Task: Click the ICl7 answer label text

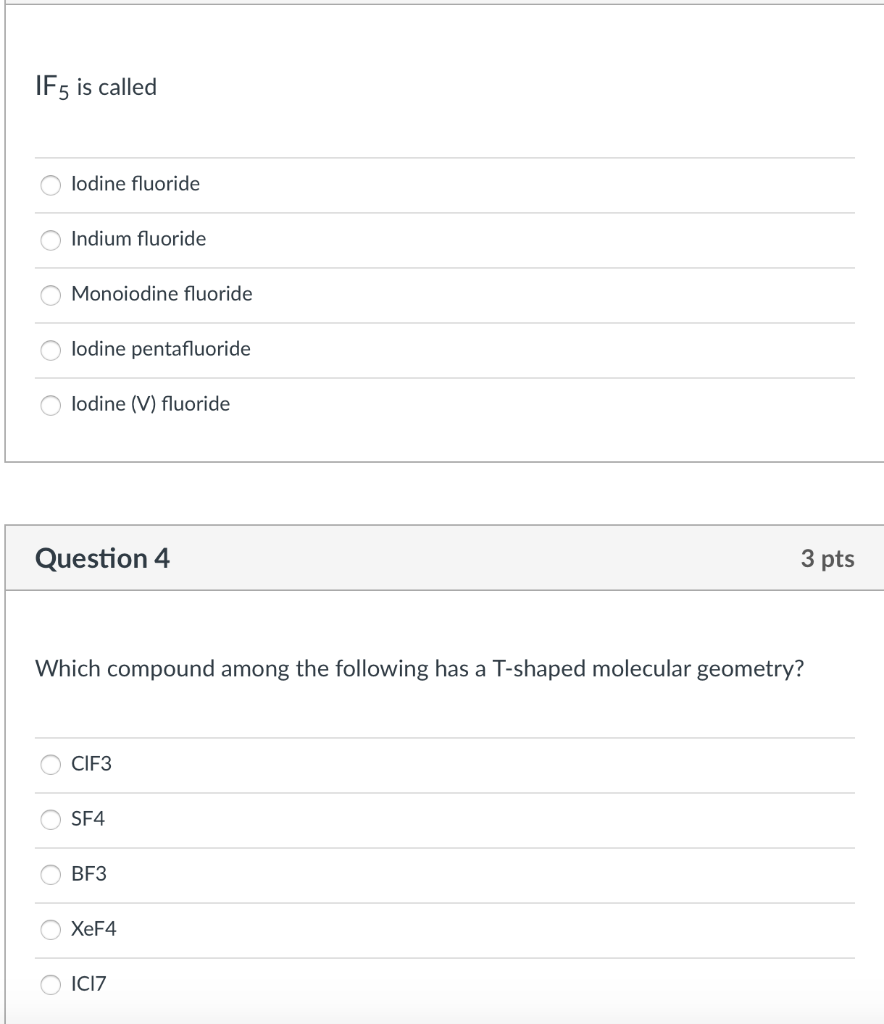Action: coord(89,984)
